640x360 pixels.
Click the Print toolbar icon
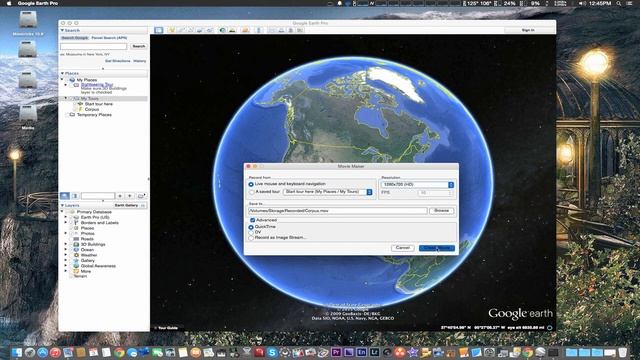coord(281,30)
